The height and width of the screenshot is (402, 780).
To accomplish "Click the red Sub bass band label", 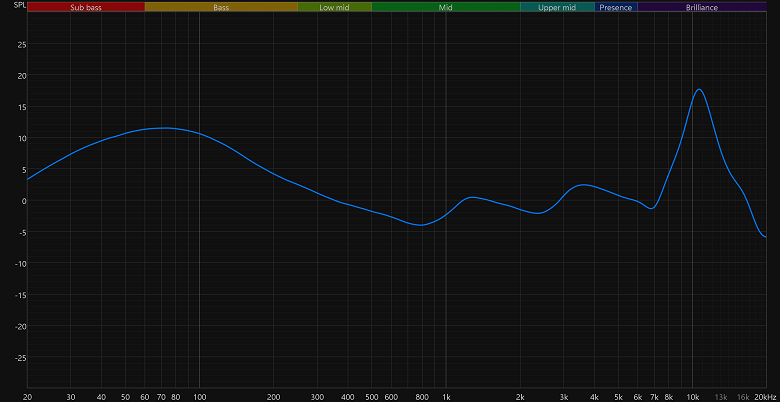I will (x=85, y=7).
